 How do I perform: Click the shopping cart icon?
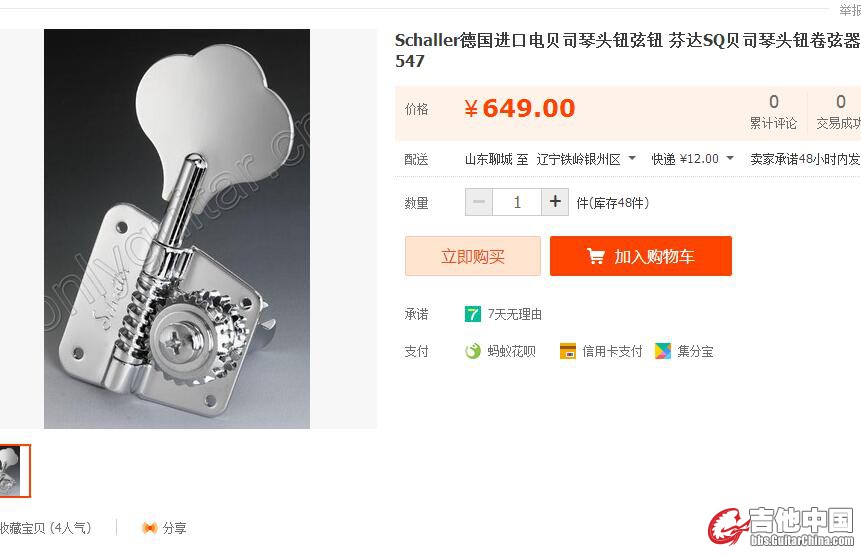point(596,256)
